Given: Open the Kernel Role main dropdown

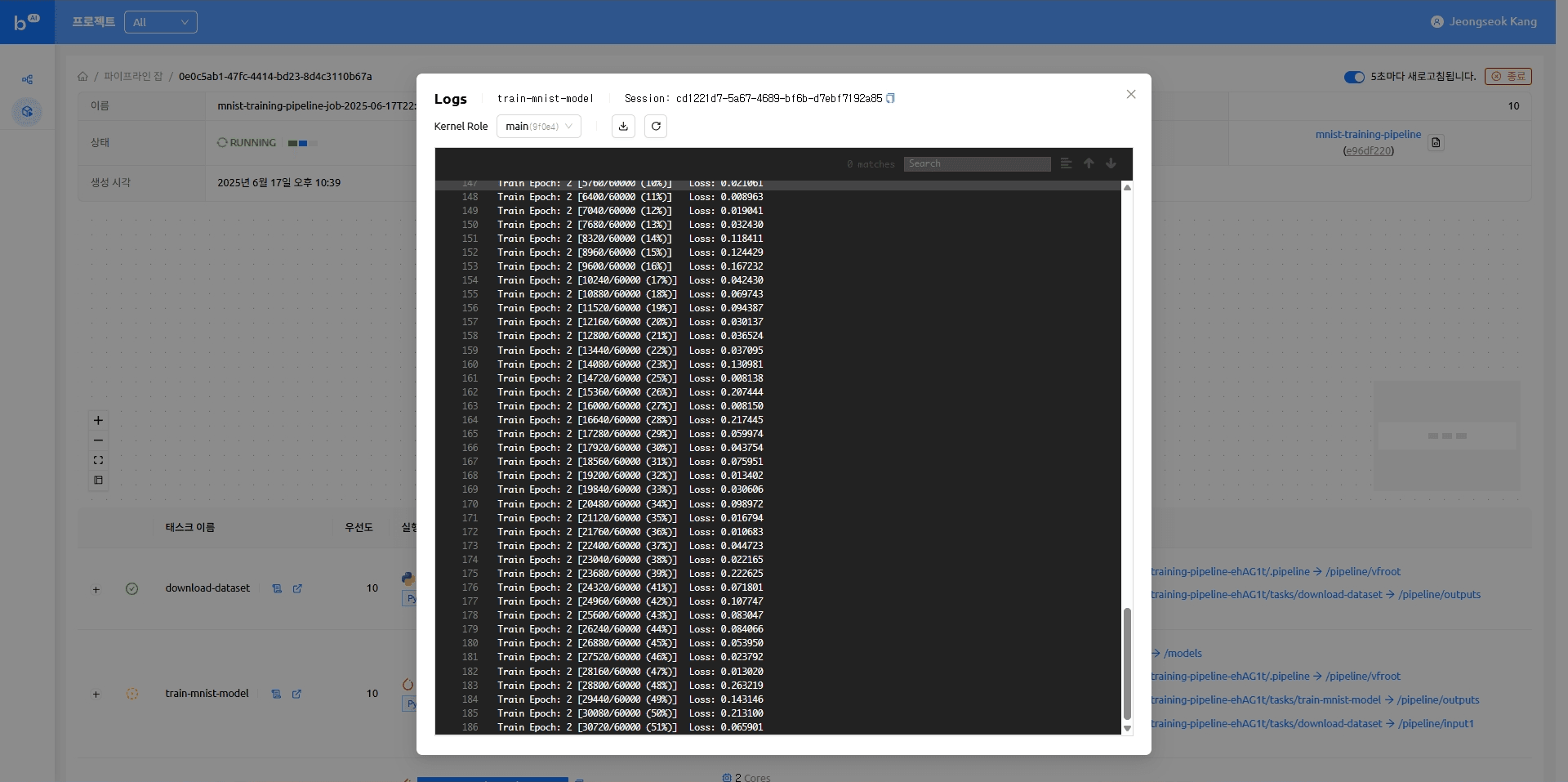Looking at the screenshot, I should [539, 126].
